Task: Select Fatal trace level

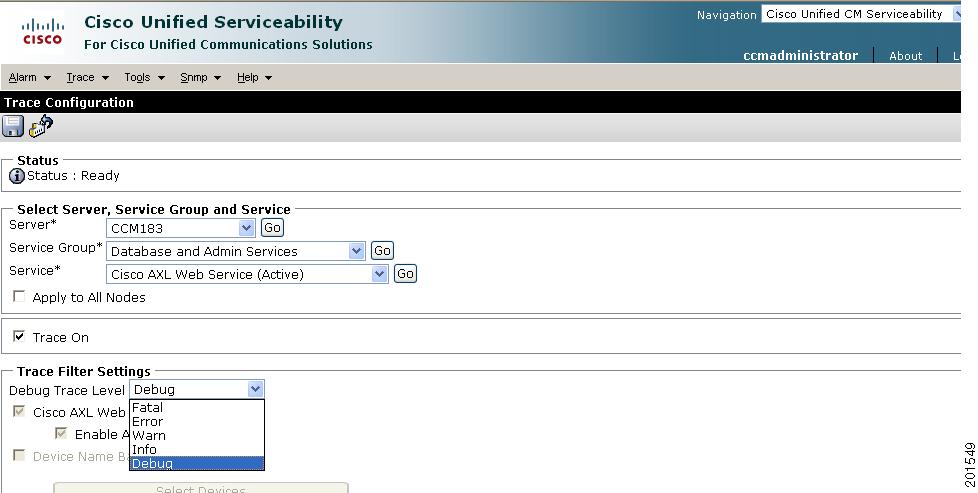Action: 197,408
